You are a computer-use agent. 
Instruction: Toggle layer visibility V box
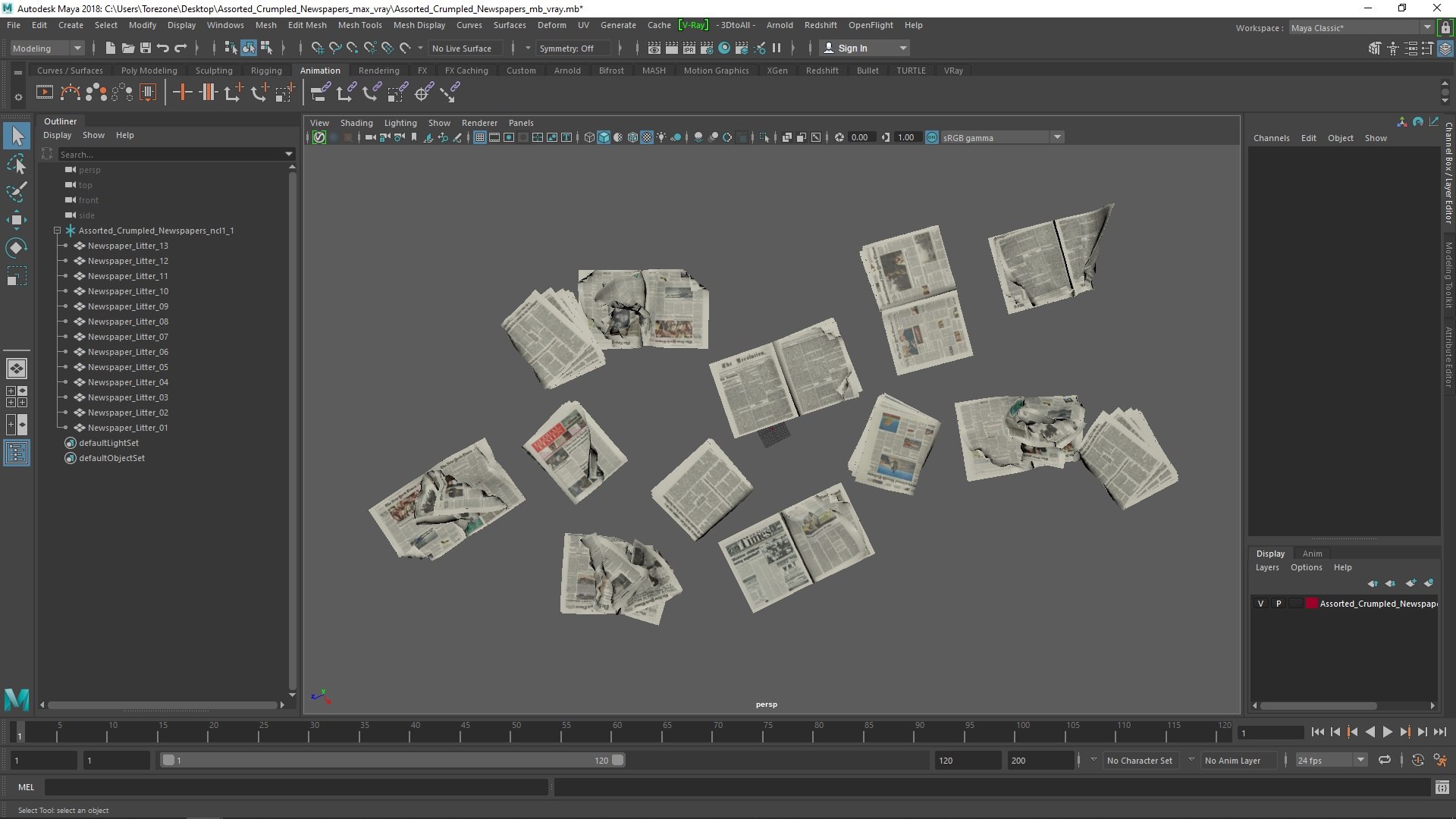tap(1261, 604)
